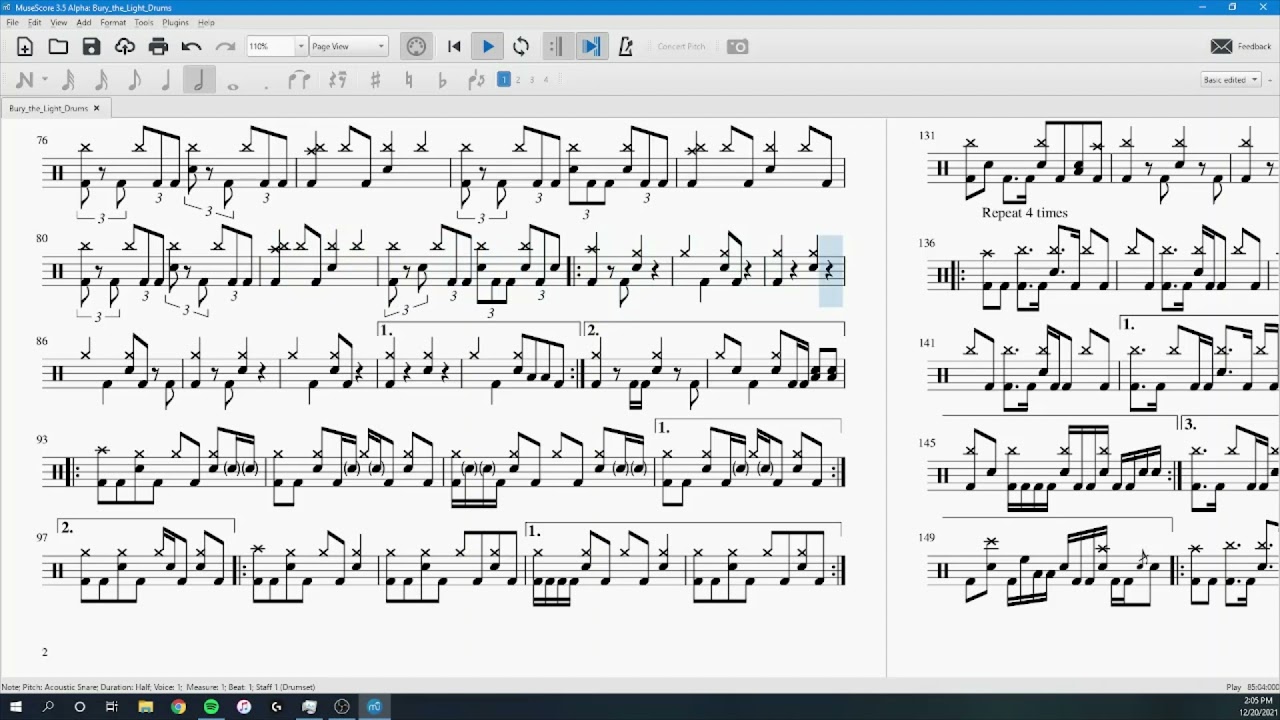
Task: Open the Tools menu
Action: 144,22
